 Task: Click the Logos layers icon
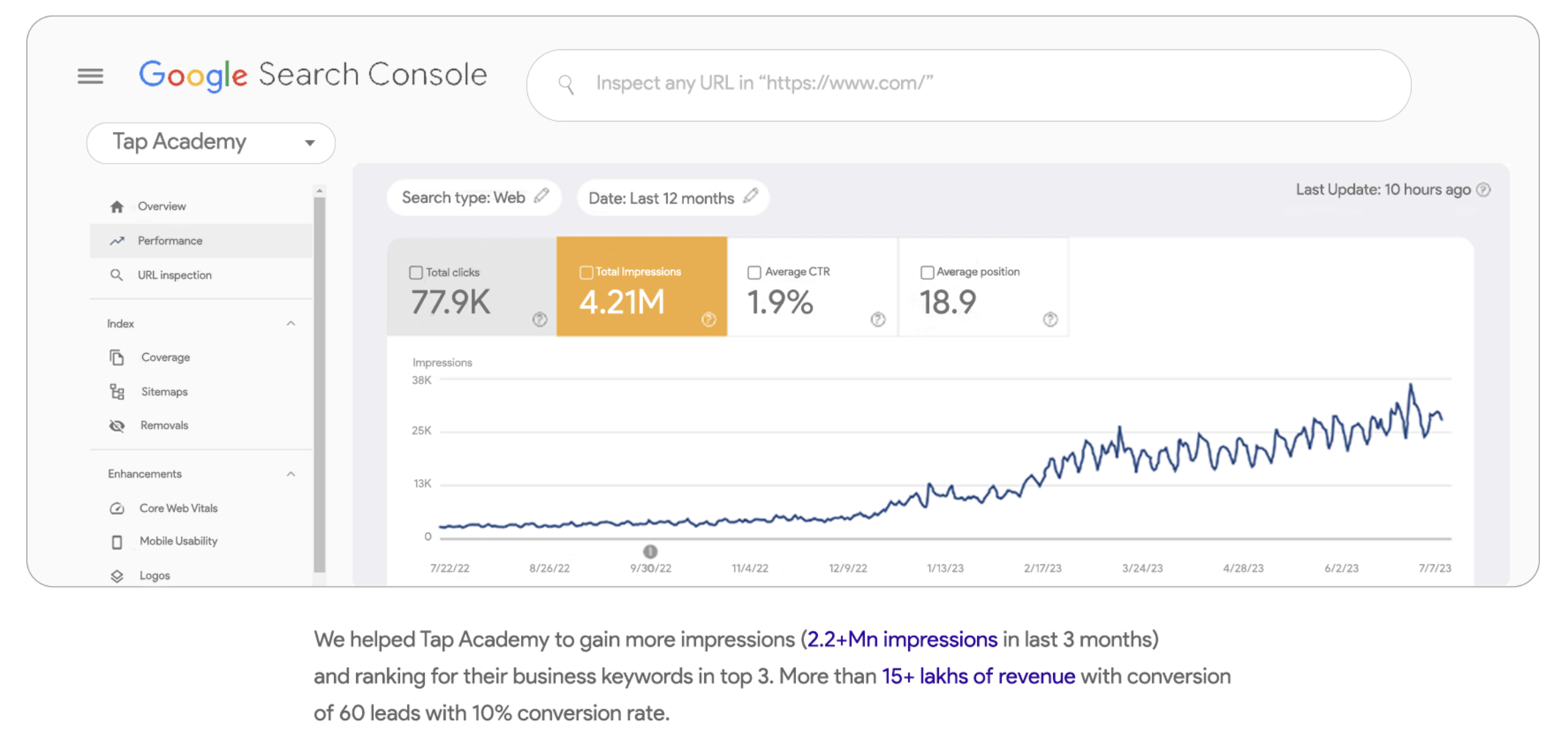[117, 576]
